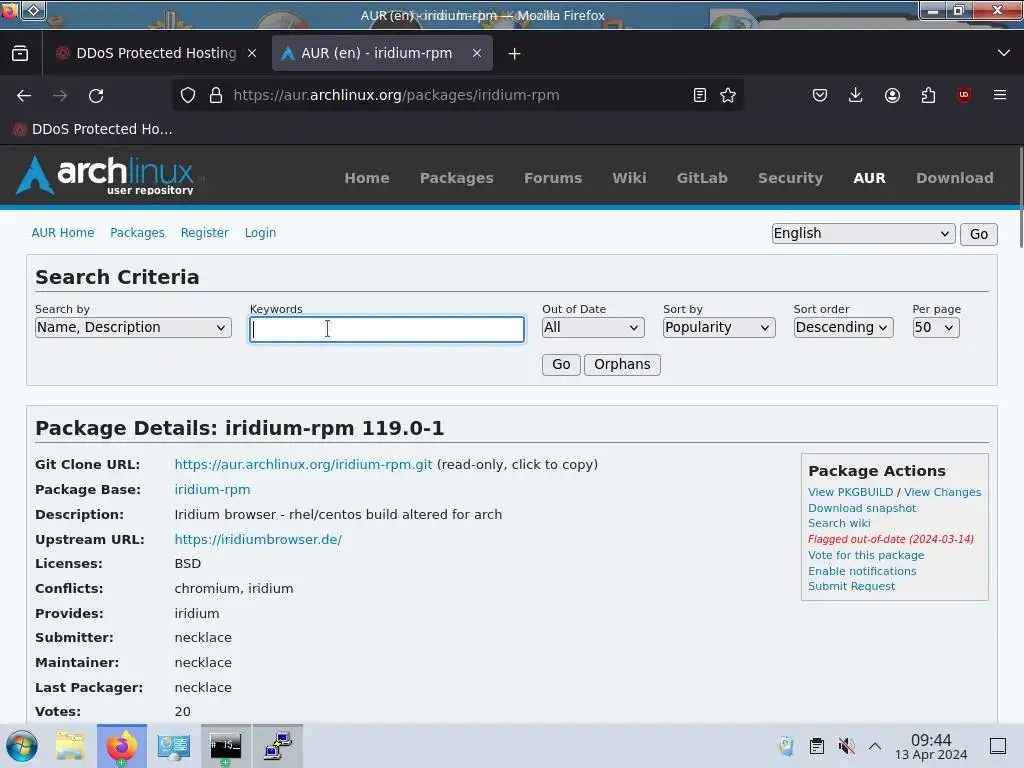This screenshot has height=768, width=1024.
Task: Click the forward navigation arrow
Action: (x=60, y=95)
